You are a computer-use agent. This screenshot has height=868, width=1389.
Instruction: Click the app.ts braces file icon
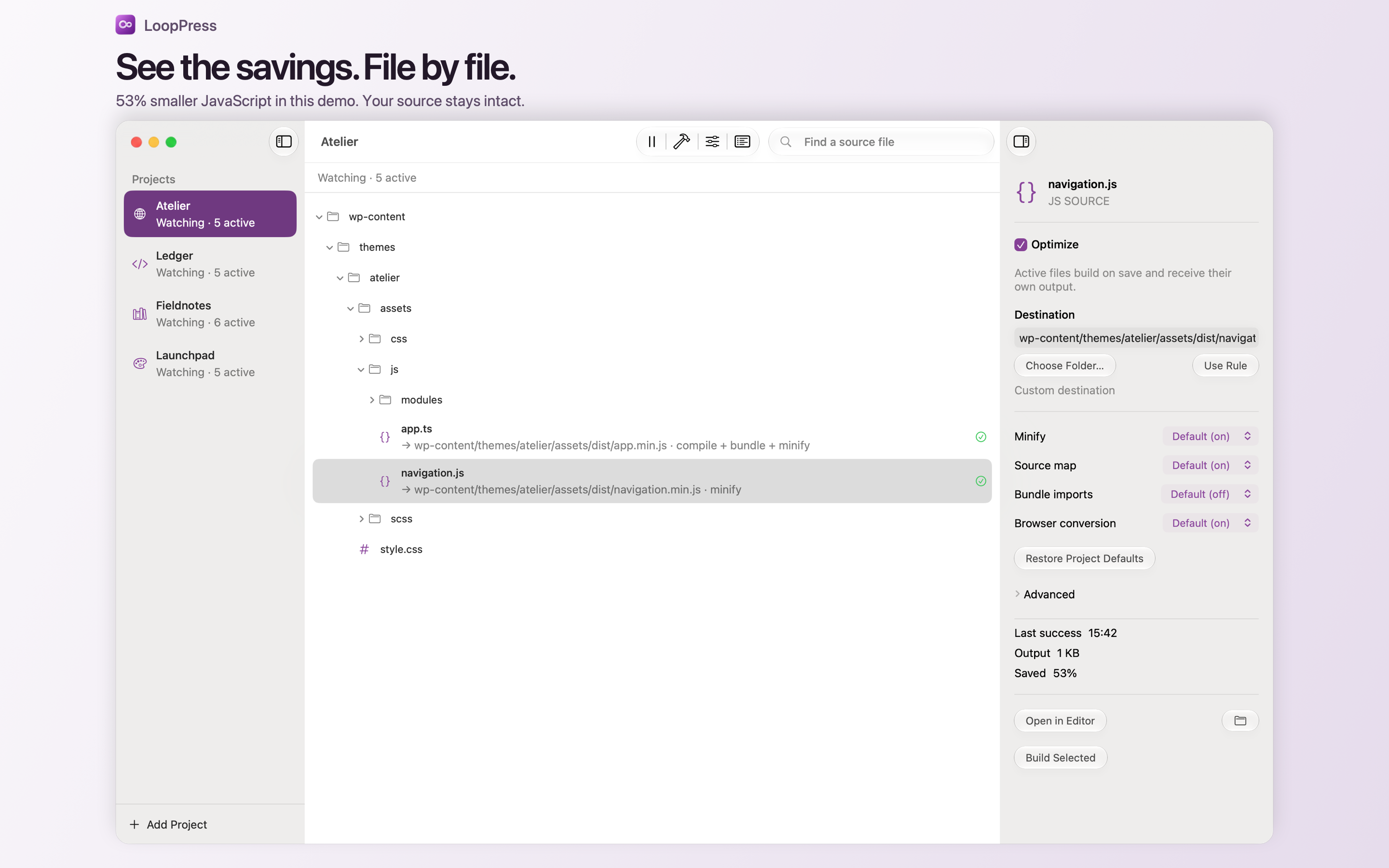tap(385, 437)
